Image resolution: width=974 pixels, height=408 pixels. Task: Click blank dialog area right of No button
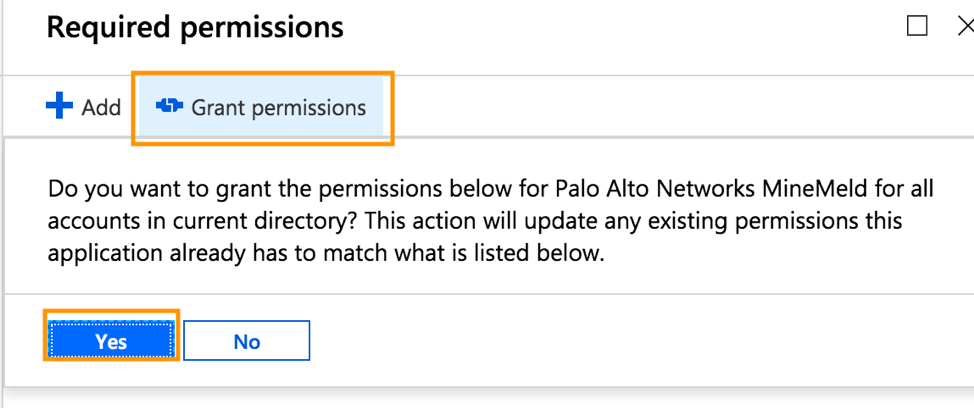tap(600, 341)
